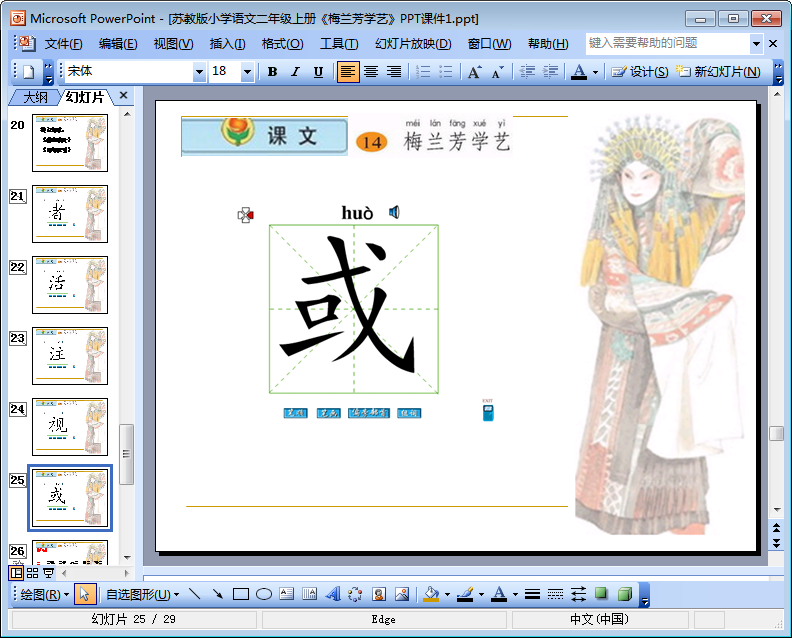Screen dimensions: 792x638
Task: Toggle numbered list formatting
Action: tap(423, 72)
